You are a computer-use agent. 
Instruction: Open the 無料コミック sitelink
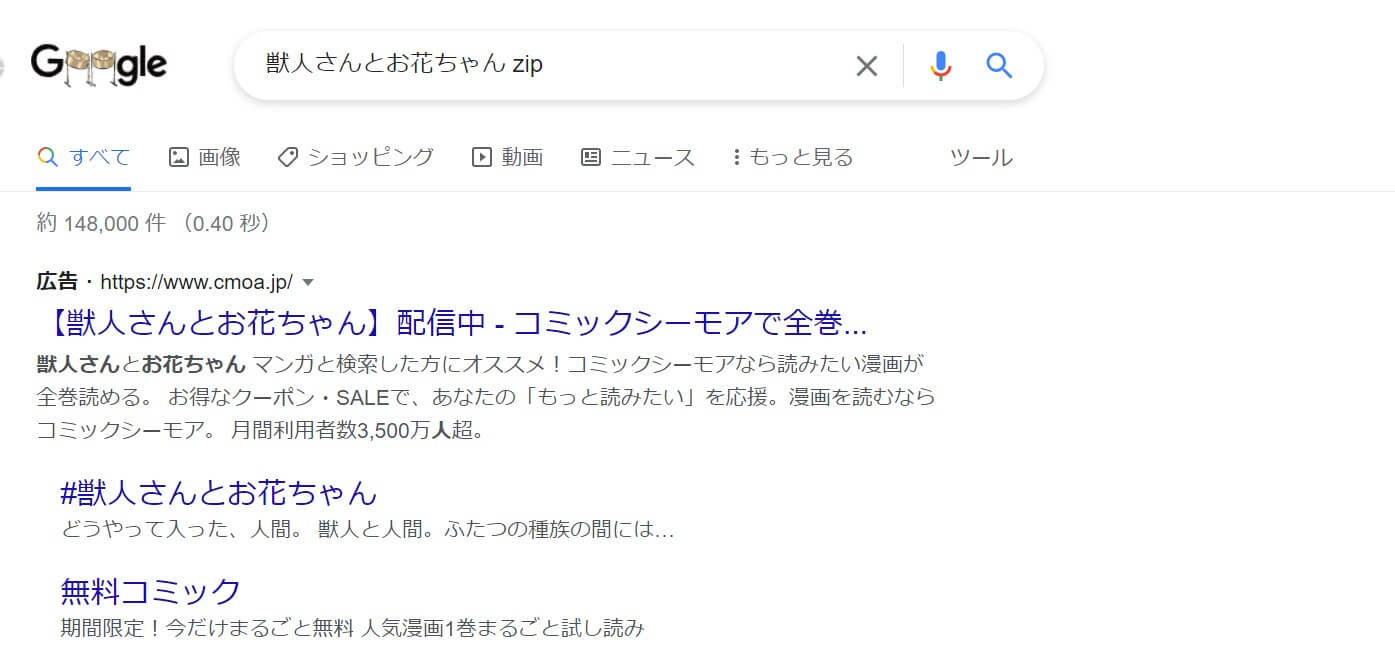151,591
